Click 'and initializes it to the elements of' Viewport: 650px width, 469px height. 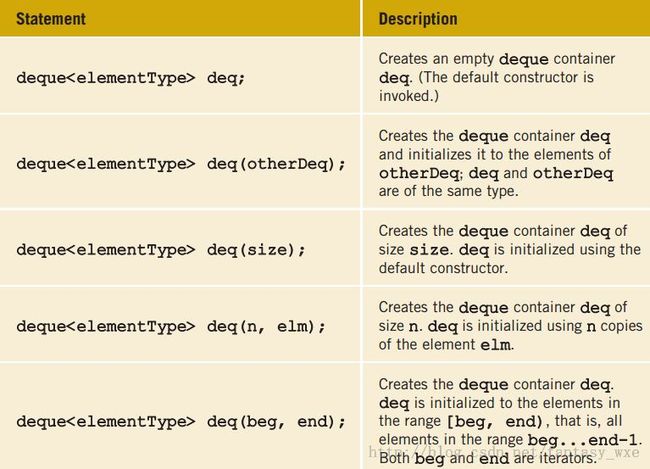click(x=495, y=155)
